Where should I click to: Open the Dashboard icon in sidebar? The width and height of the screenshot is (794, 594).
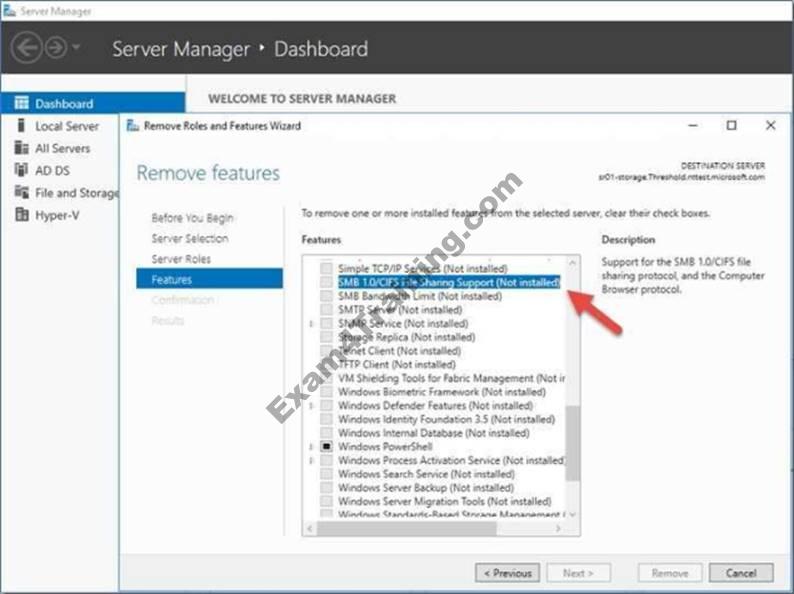(x=21, y=104)
